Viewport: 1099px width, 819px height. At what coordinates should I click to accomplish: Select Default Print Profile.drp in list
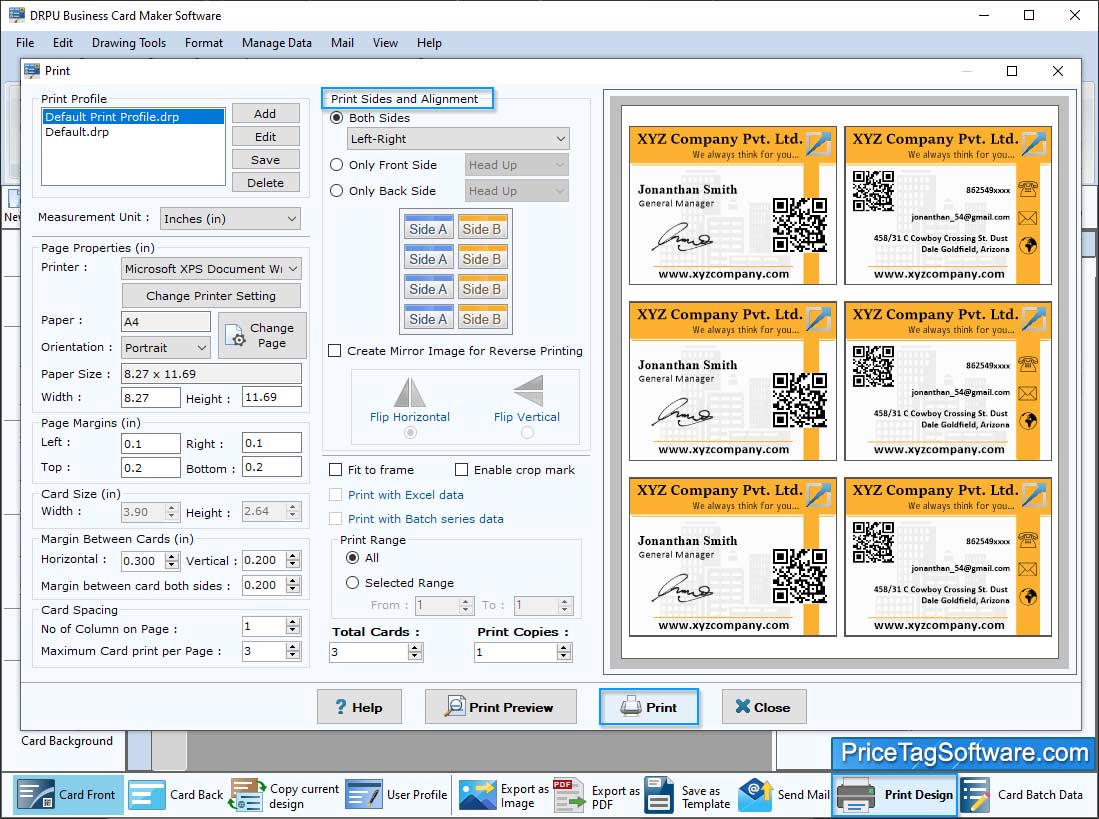(x=133, y=117)
